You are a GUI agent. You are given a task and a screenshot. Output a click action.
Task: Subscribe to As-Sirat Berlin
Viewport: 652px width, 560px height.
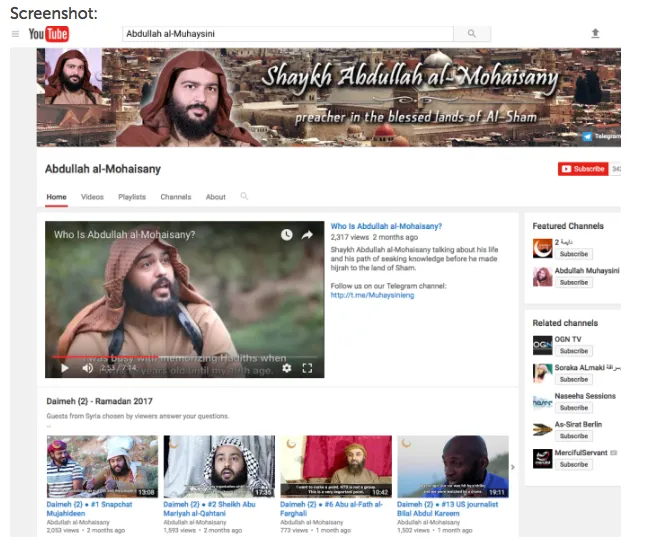coord(574,436)
